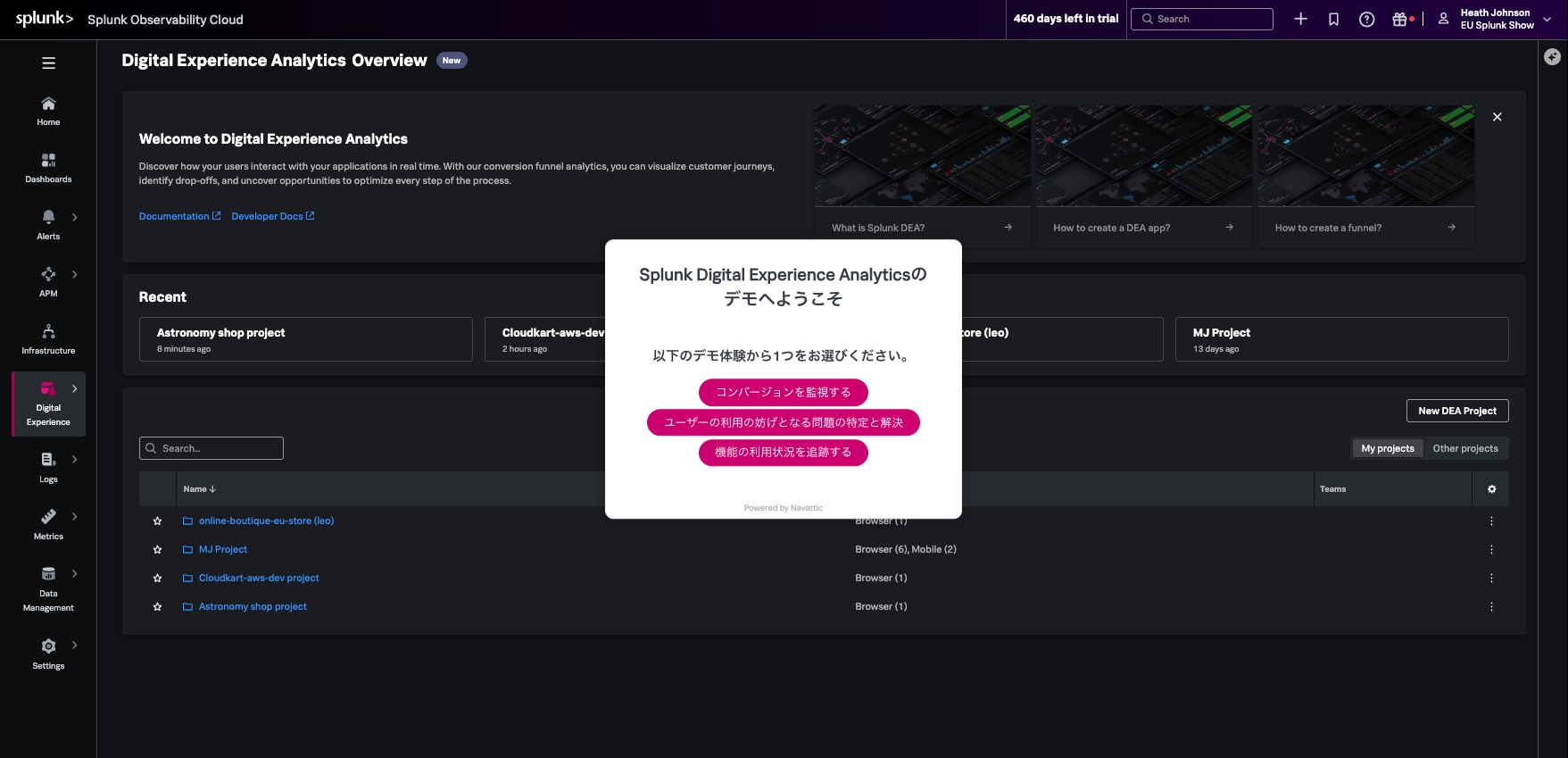Click the plus create icon in header
Screen dimensions: 1568x758
point(1300,19)
